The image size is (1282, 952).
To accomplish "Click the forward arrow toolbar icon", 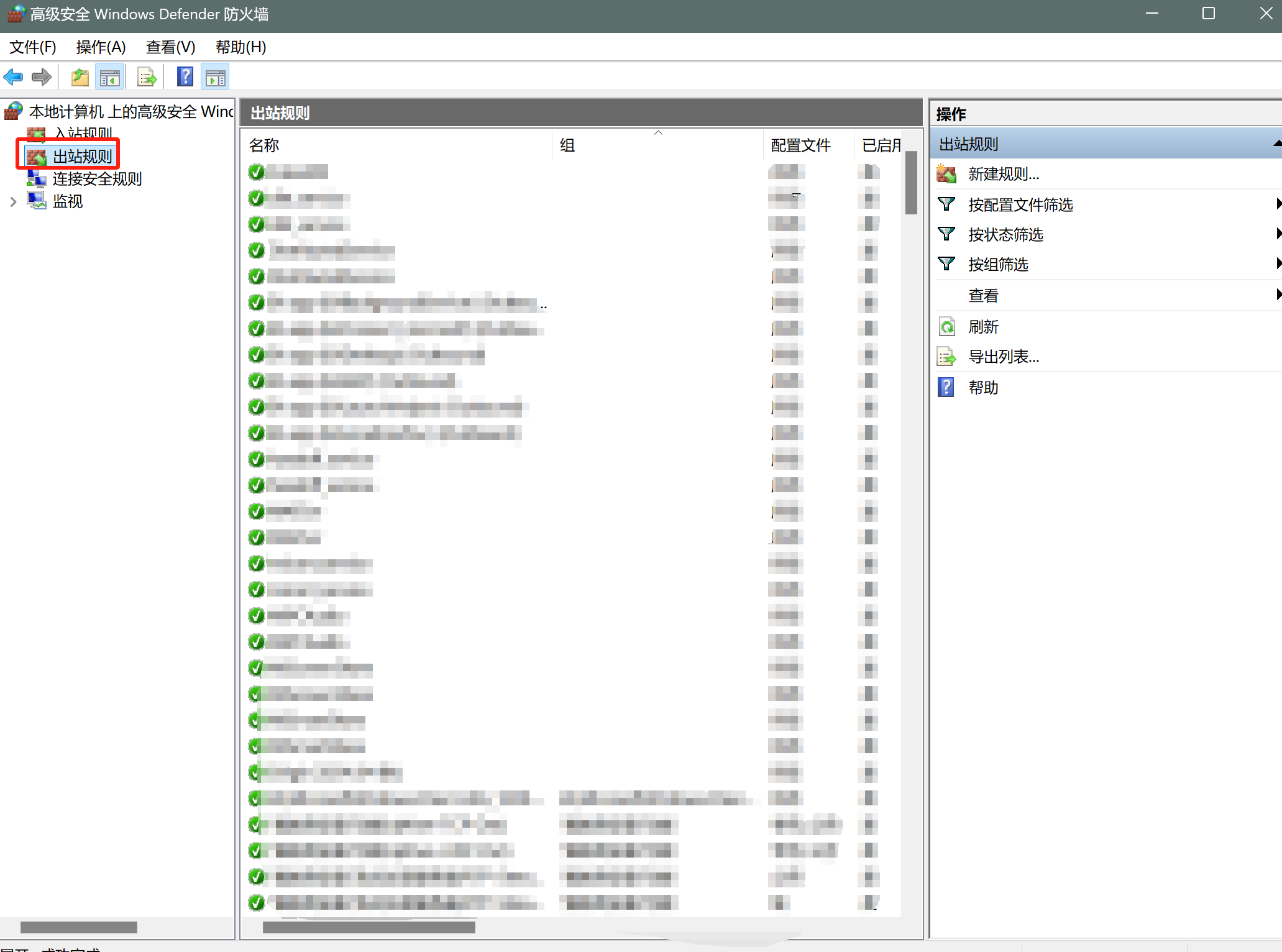I will (42, 78).
